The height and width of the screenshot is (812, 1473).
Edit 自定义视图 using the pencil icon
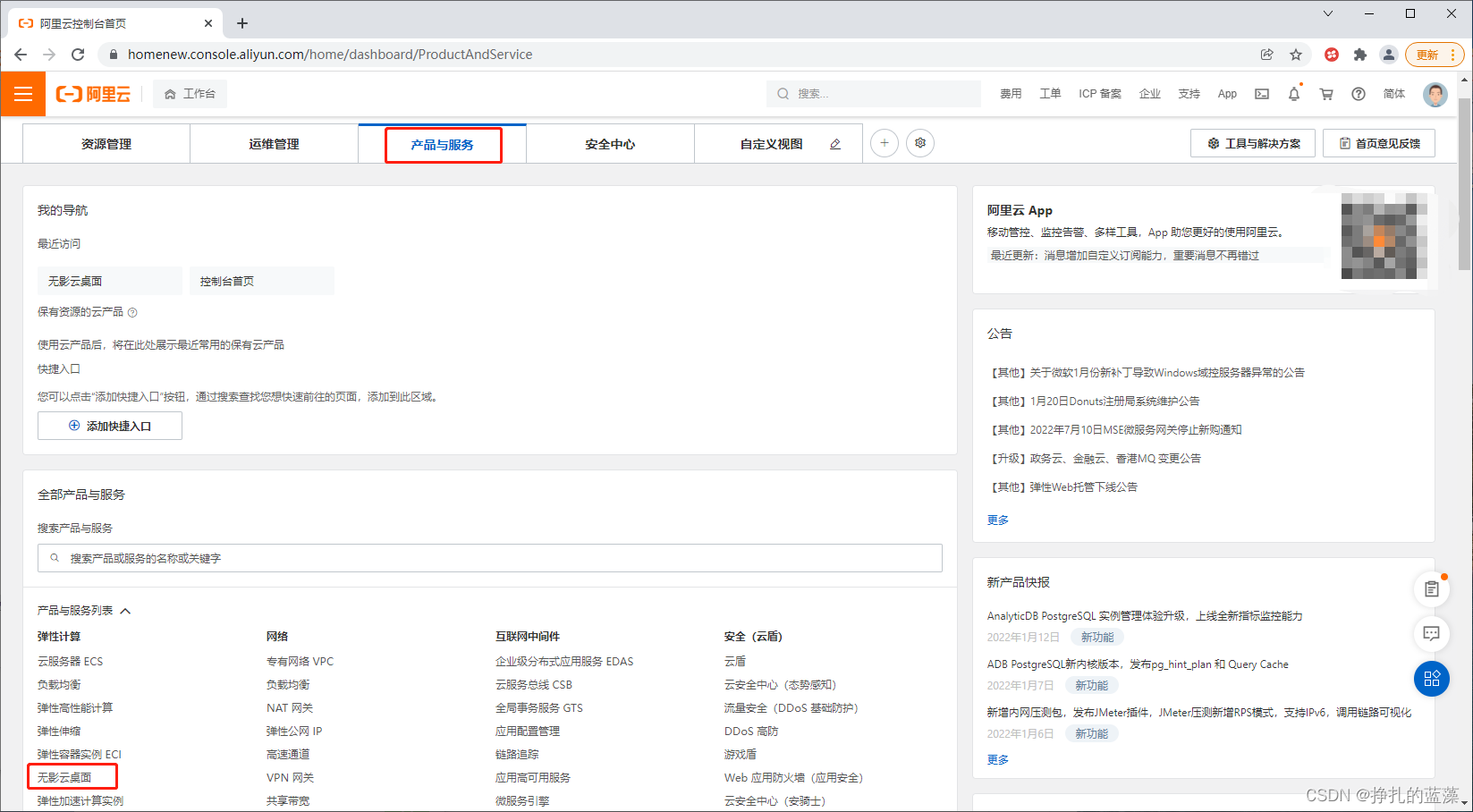(x=834, y=142)
